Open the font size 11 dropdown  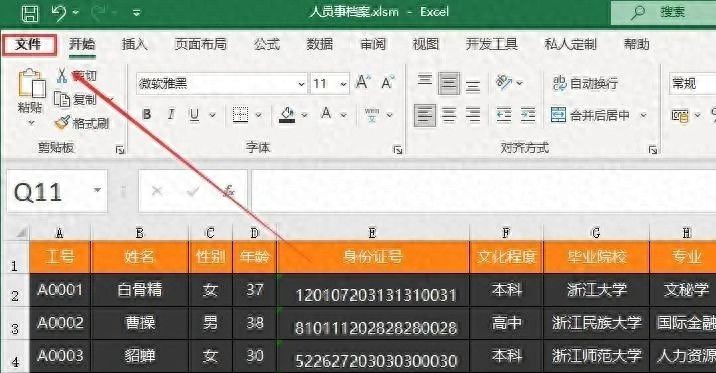click(343, 84)
